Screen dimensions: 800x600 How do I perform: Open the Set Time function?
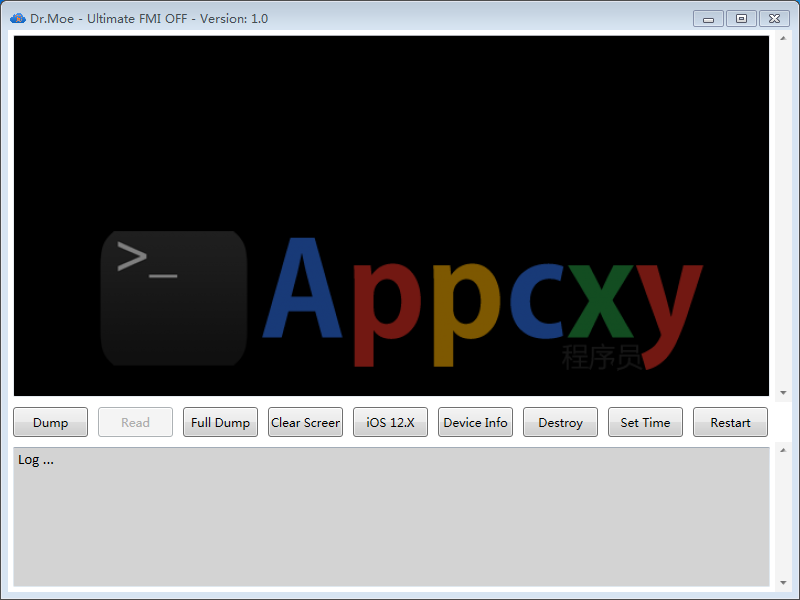[645, 422]
